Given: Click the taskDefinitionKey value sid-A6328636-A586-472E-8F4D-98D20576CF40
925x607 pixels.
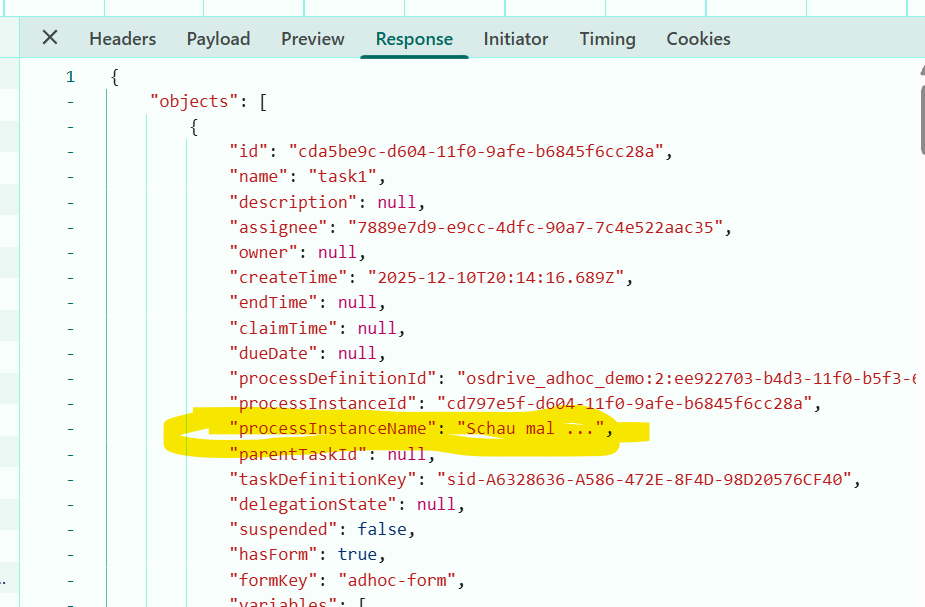Looking at the screenshot, I should tap(645, 480).
